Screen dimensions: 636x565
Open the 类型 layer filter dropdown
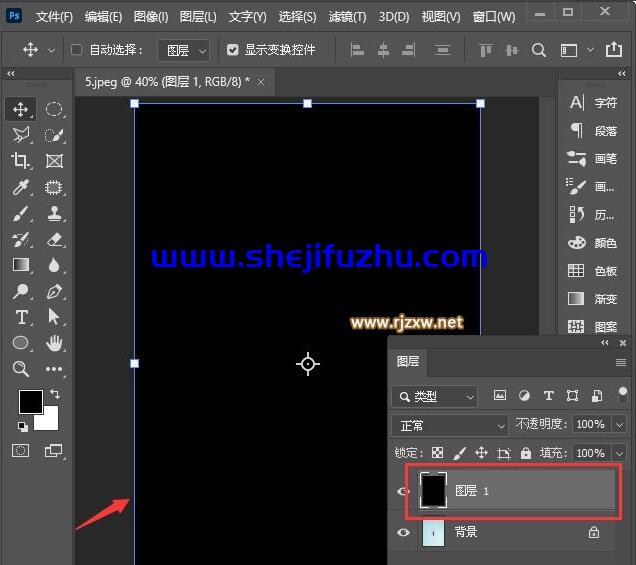tap(435, 396)
